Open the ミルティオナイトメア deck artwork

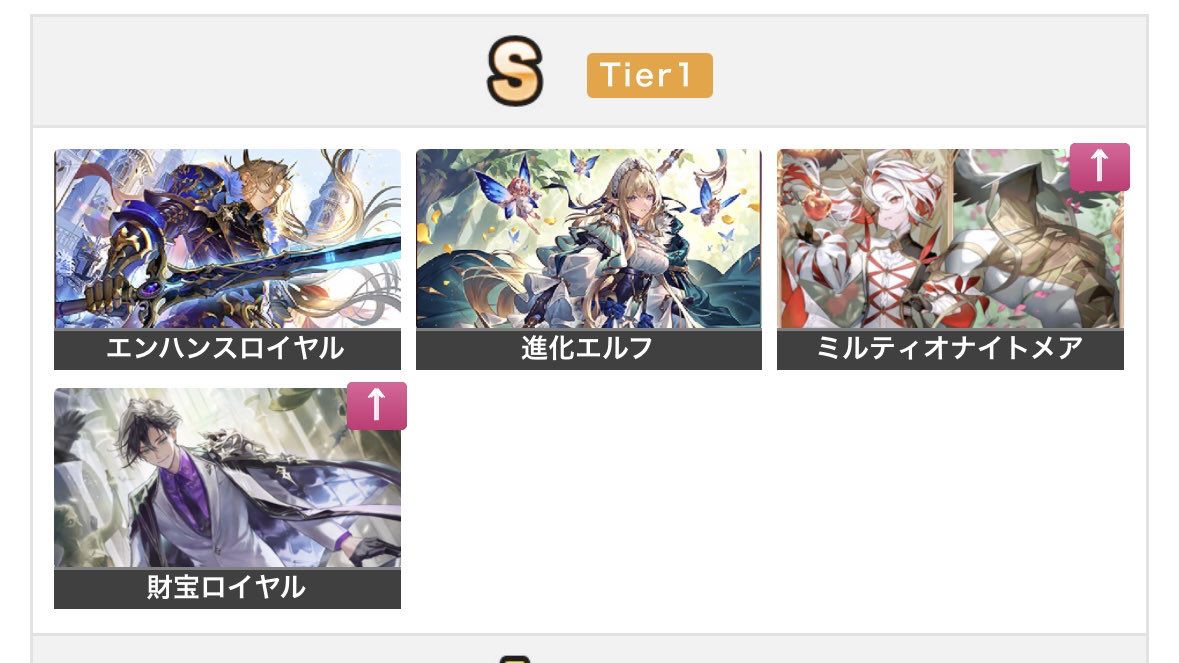pos(950,238)
